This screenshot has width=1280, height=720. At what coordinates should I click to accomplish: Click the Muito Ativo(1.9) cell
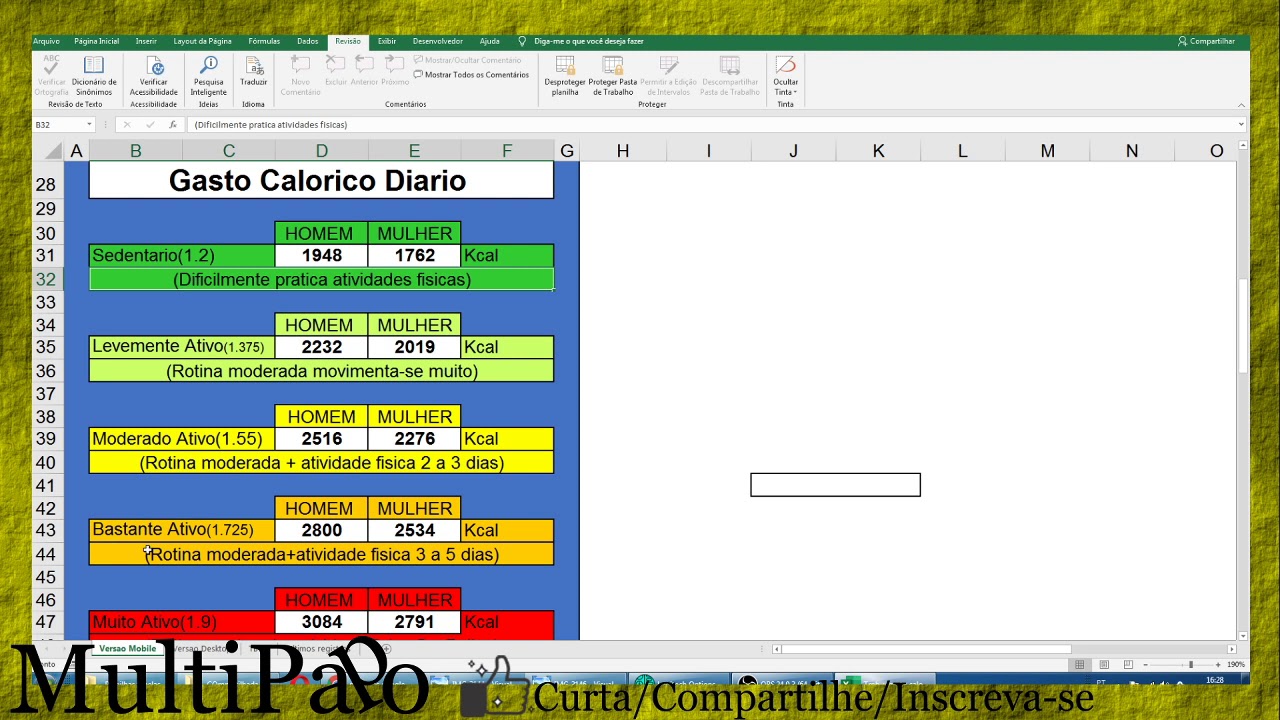point(182,622)
